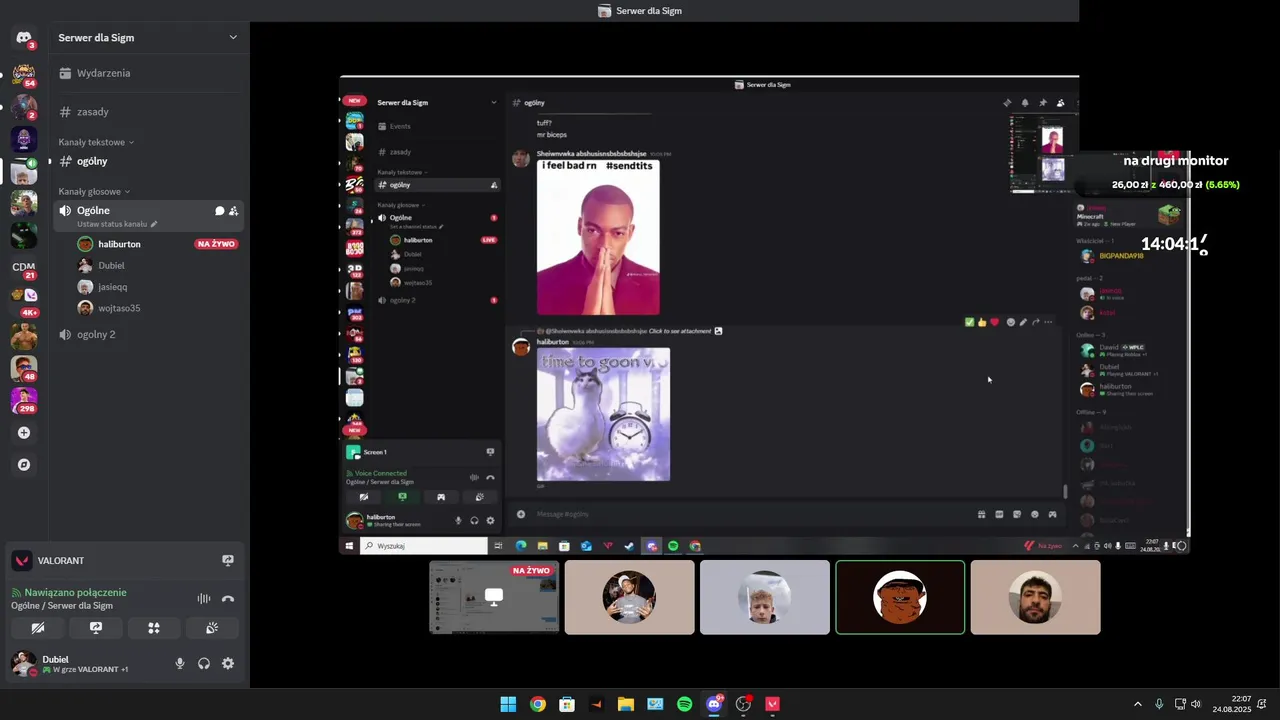Screen dimensions: 1280x720
Task: Open File Explorer from taskbar
Action: [626, 704]
